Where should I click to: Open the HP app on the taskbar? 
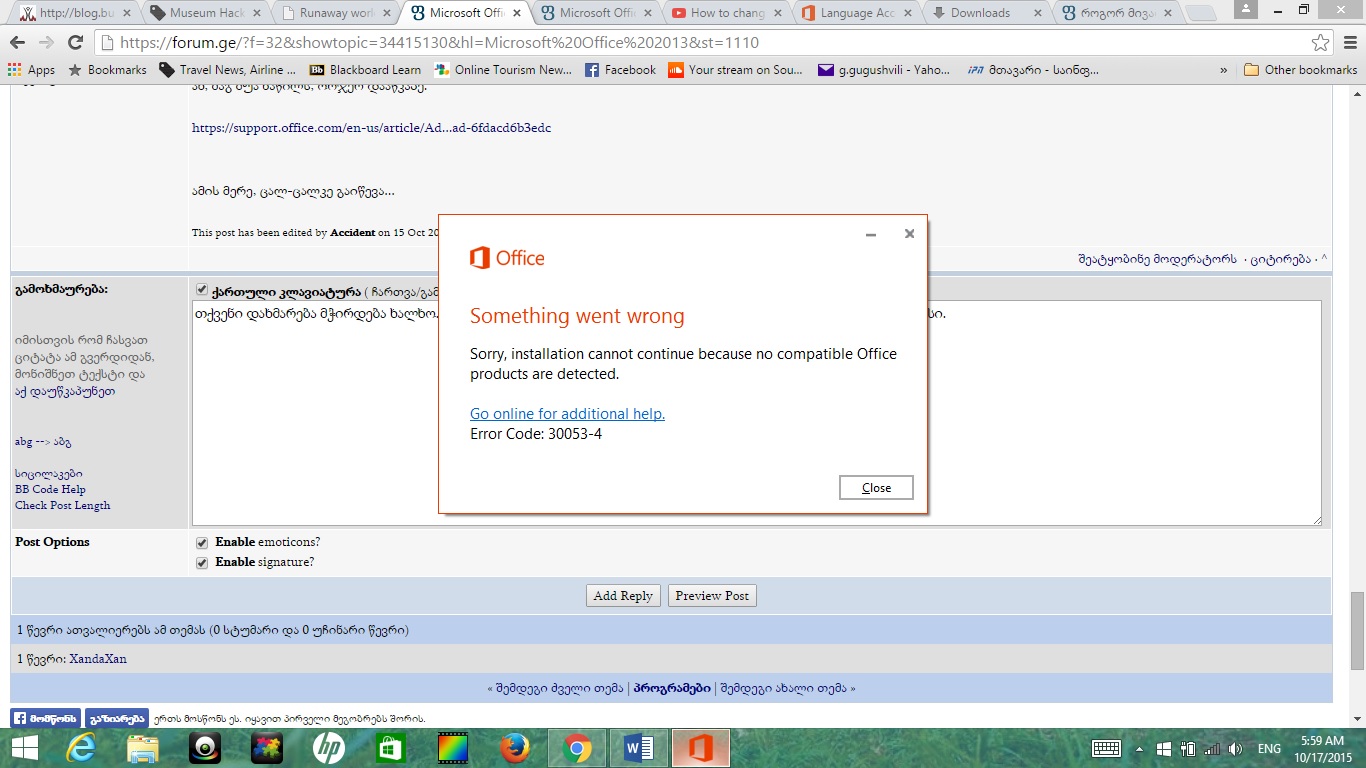[x=329, y=748]
